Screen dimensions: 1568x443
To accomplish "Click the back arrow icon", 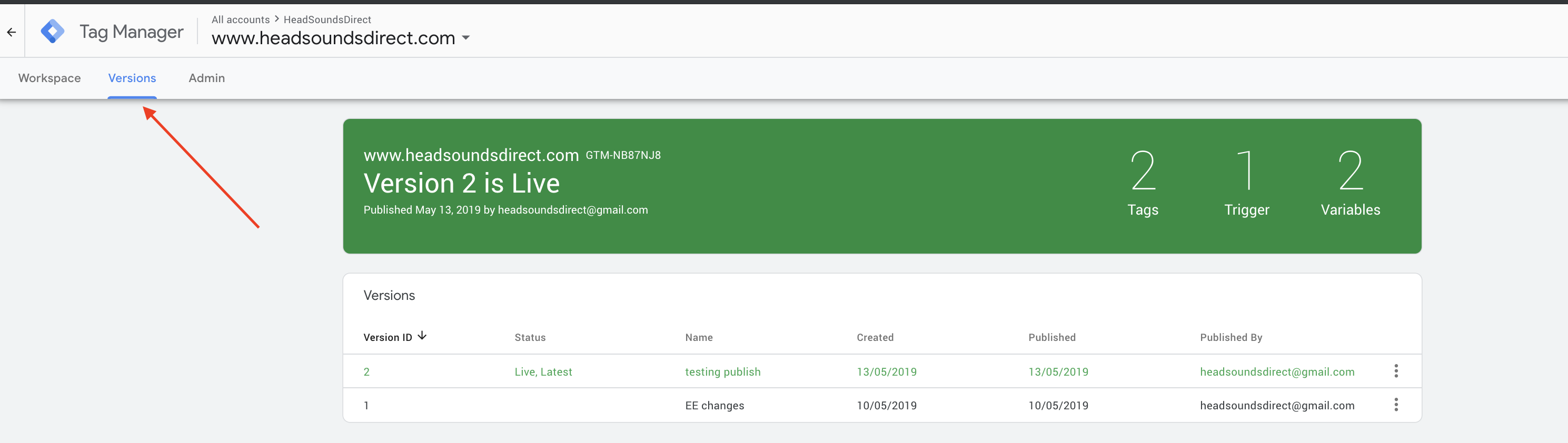I will (12, 32).
